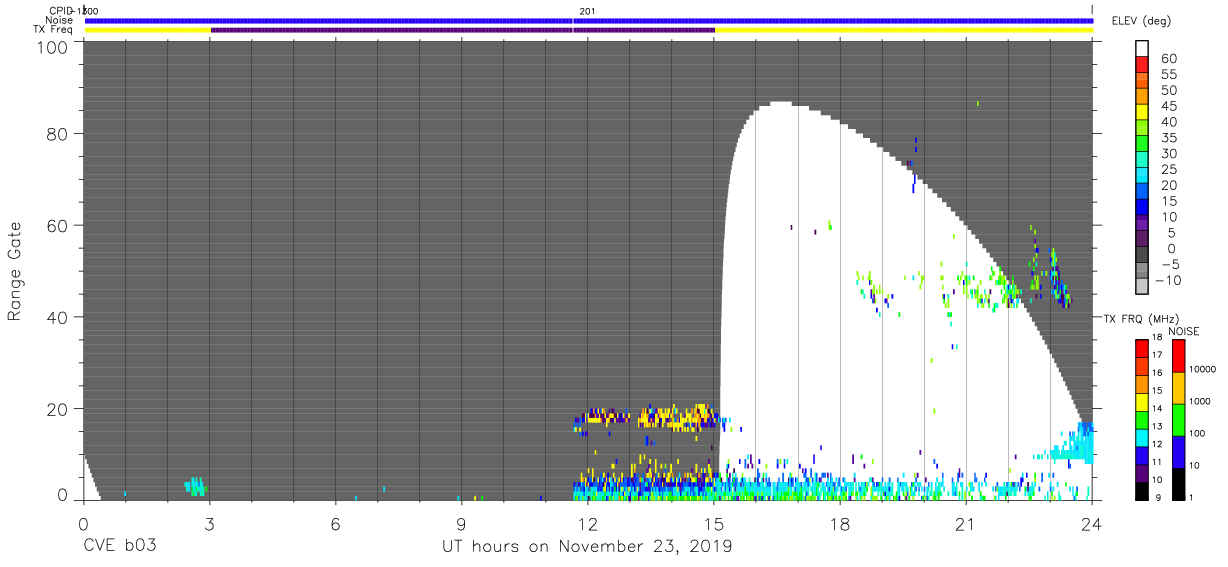Click the 'CVE b03' radar label

point(120,547)
